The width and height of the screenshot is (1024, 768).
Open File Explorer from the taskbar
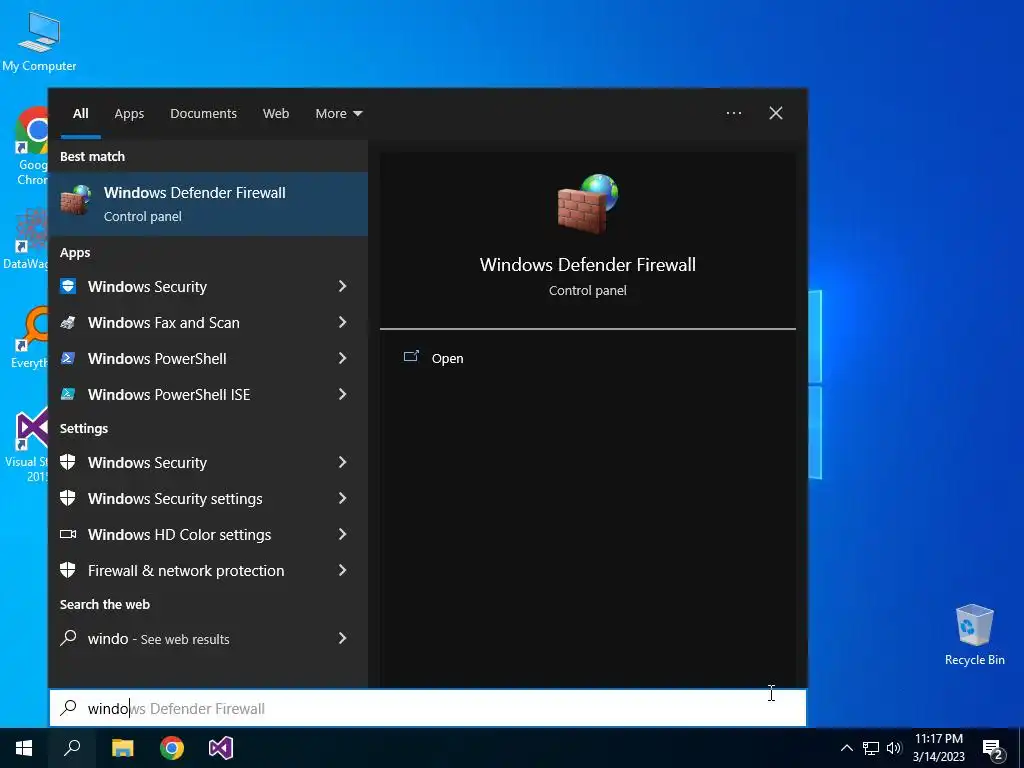[x=122, y=748]
